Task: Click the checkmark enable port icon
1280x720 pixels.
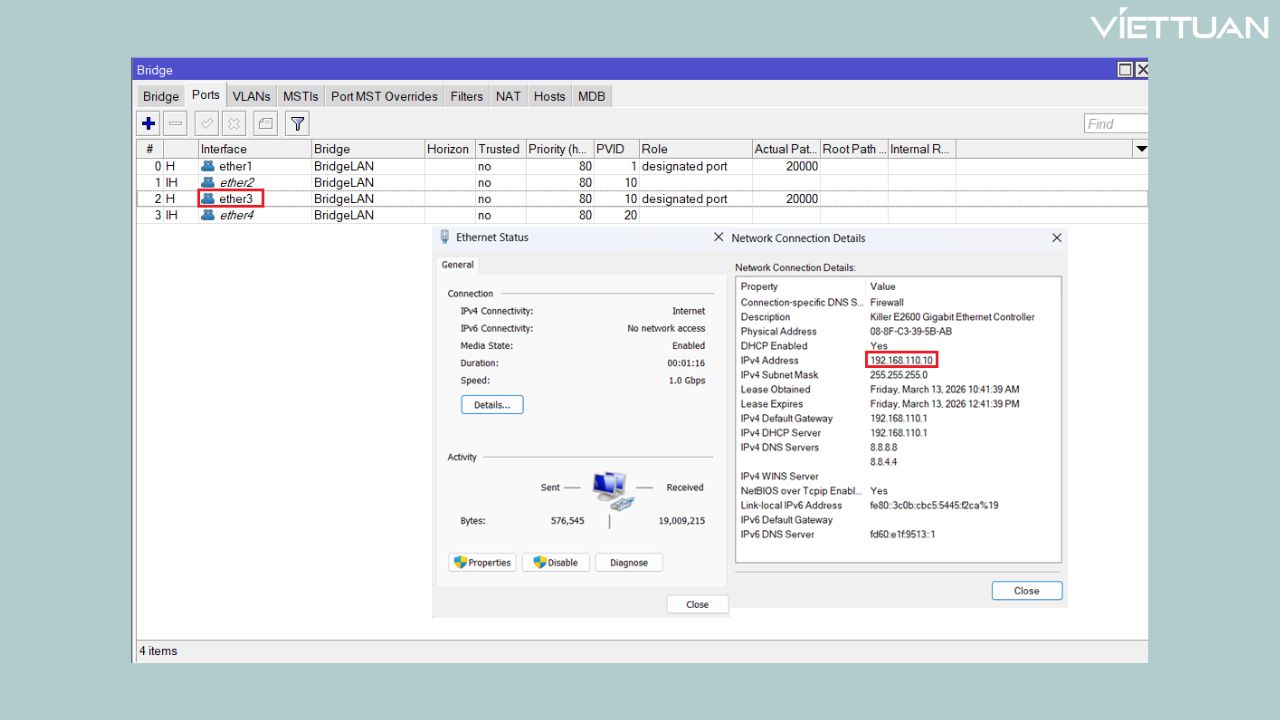Action: [207, 124]
